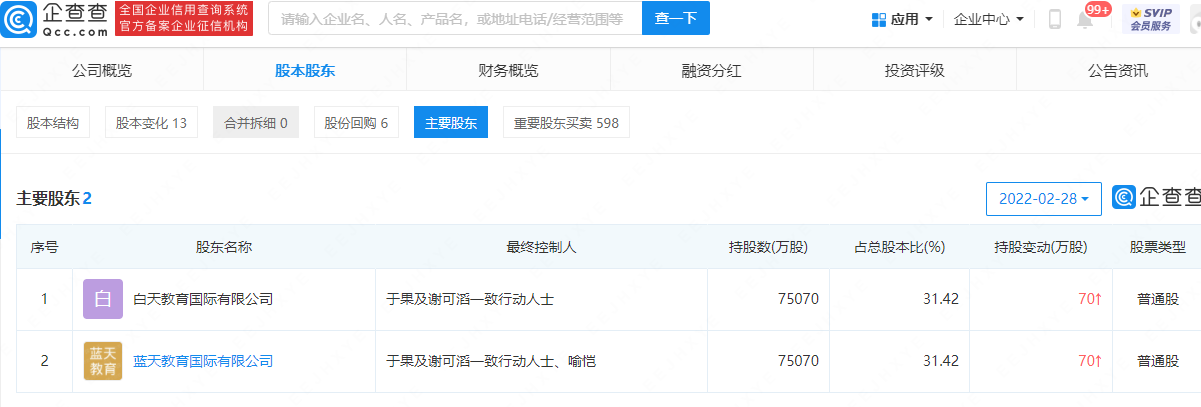Select the 主要股东 sub-tab

tap(451, 123)
